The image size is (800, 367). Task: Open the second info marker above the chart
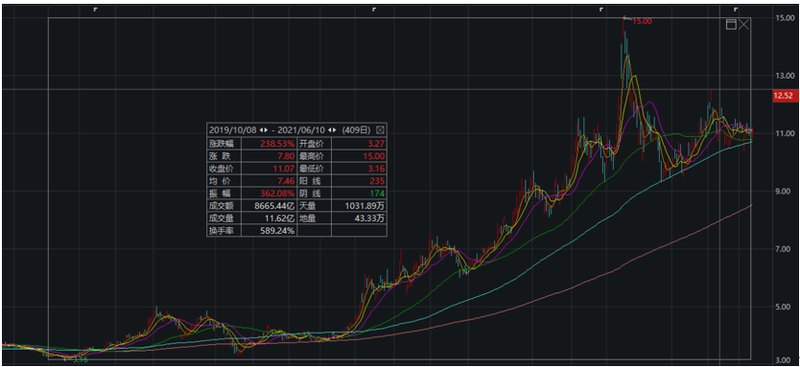pyautogui.click(x=374, y=9)
